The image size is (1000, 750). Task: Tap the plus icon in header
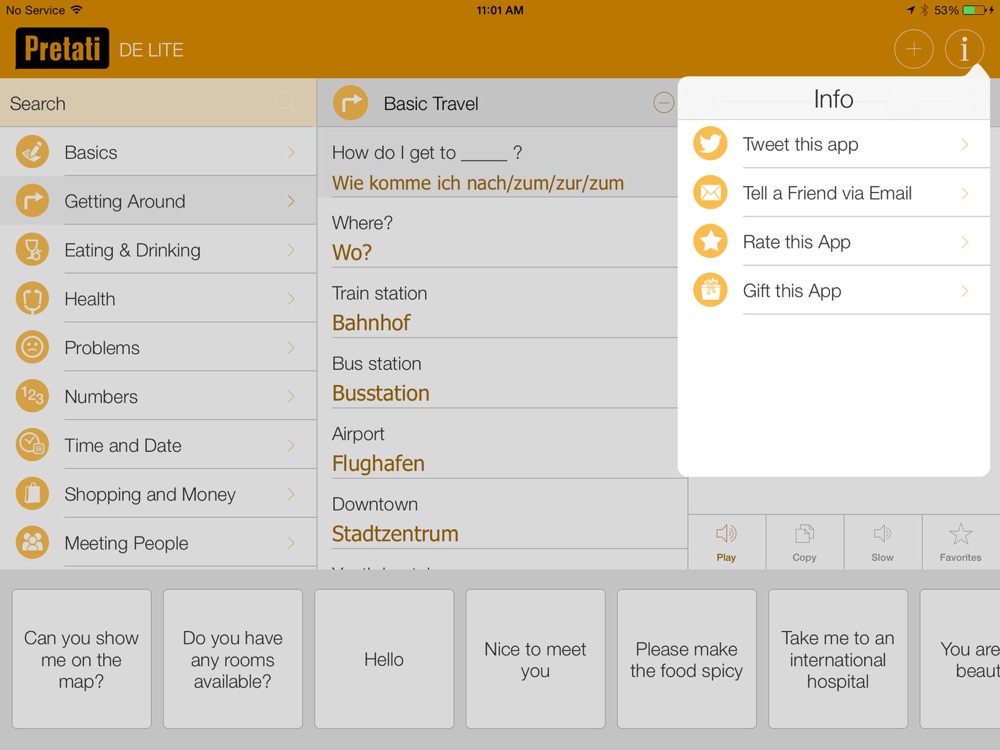(x=913, y=49)
